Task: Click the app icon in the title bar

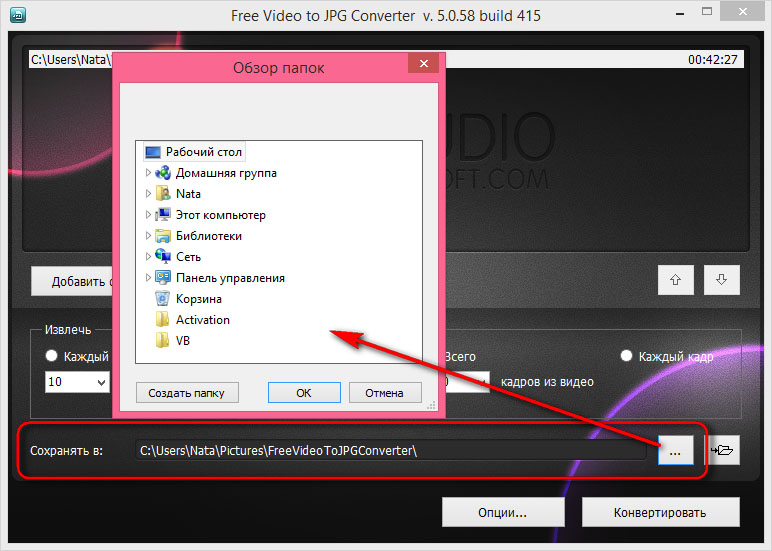Action: [x=18, y=15]
